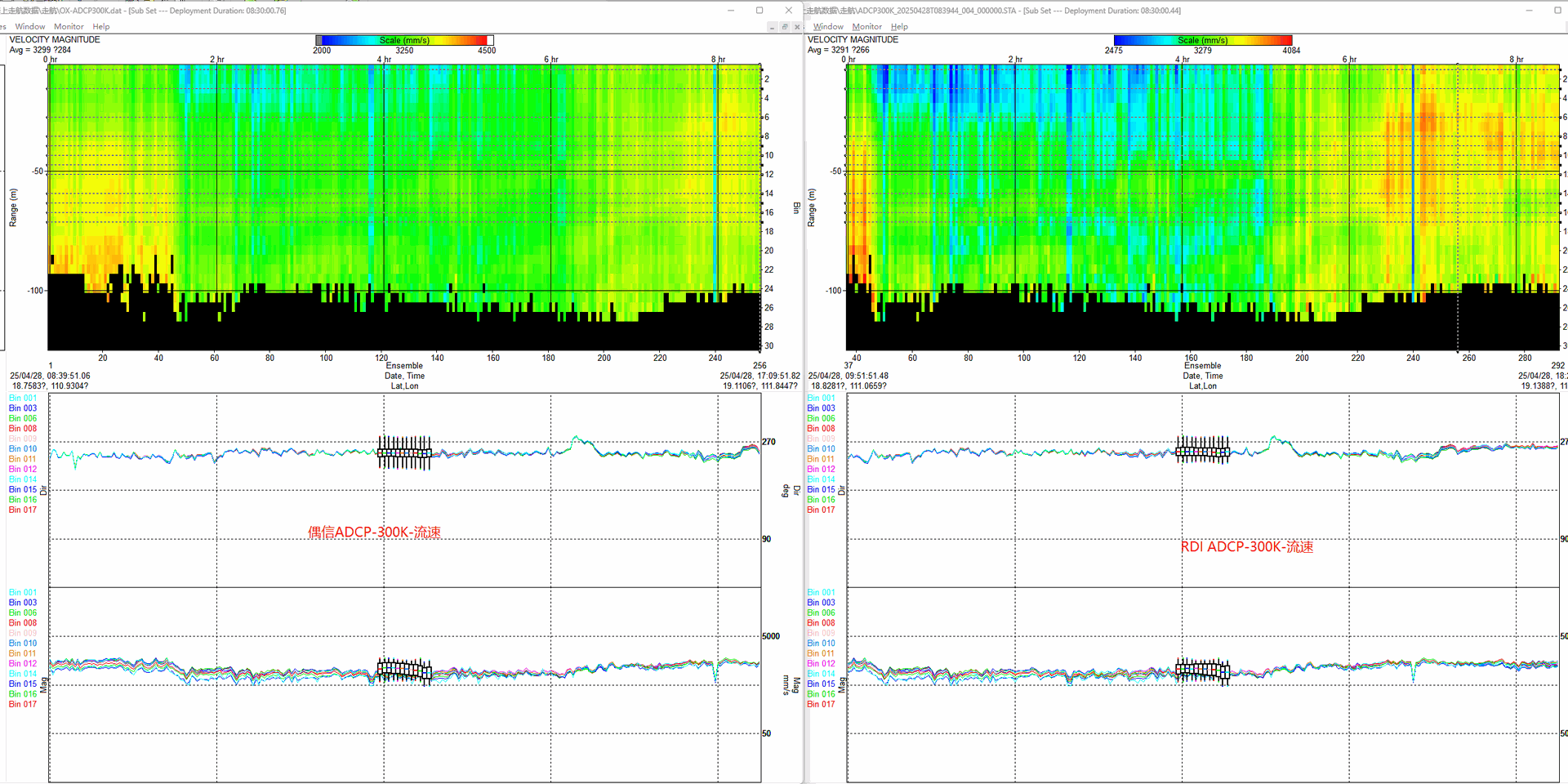
Task: Click ensemble marker on left direction plot
Action: (x=404, y=452)
